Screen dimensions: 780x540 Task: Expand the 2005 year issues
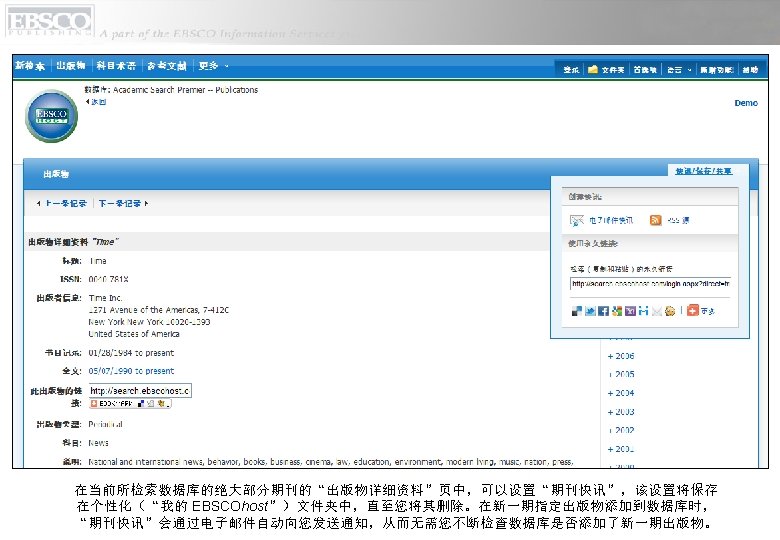621,374
